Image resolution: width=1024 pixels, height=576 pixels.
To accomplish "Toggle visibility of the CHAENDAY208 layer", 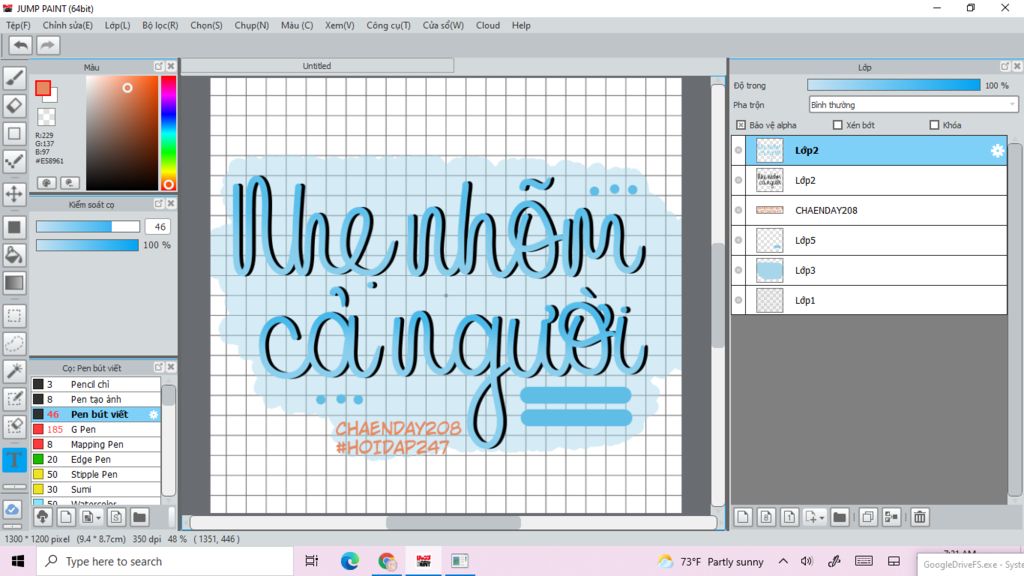I will click(739, 210).
